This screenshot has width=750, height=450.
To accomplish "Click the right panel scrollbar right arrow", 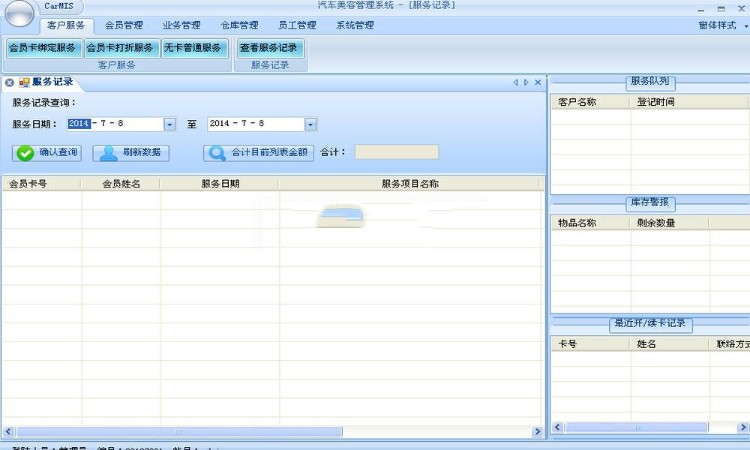I will point(743,427).
